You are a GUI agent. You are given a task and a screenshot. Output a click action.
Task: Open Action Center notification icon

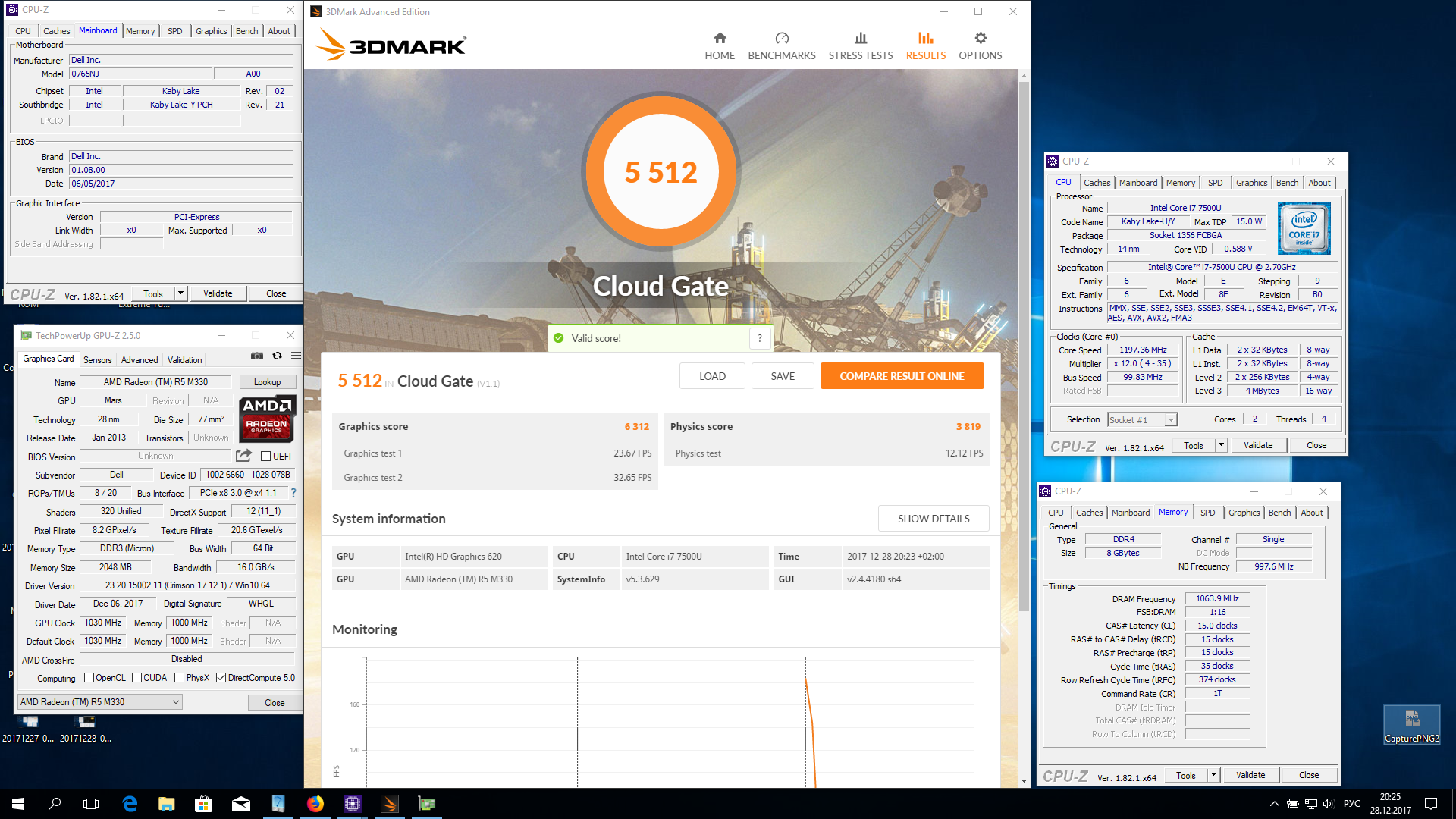(x=1431, y=804)
